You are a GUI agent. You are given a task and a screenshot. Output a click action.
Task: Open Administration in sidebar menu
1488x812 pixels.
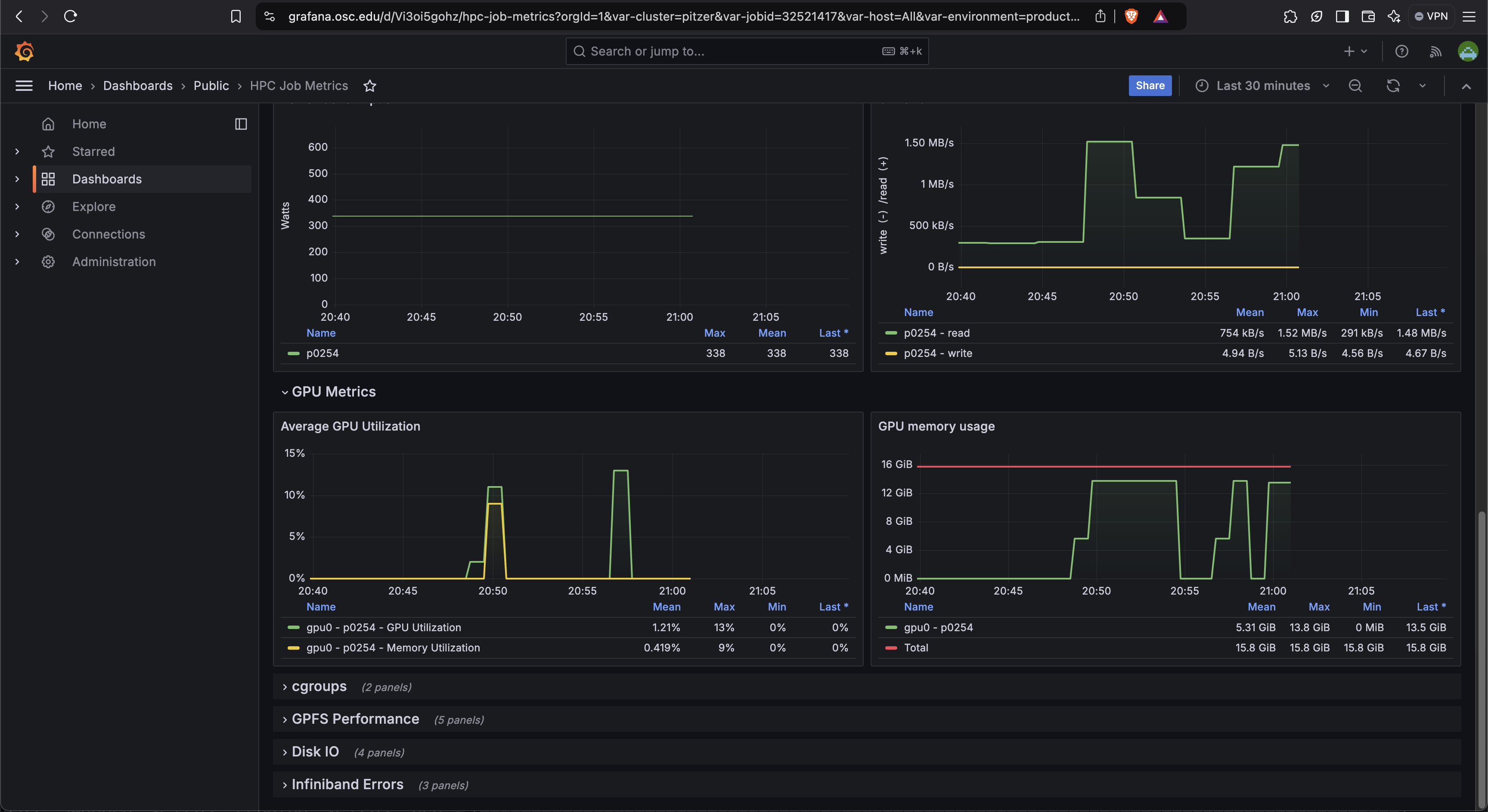(x=114, y=262)
